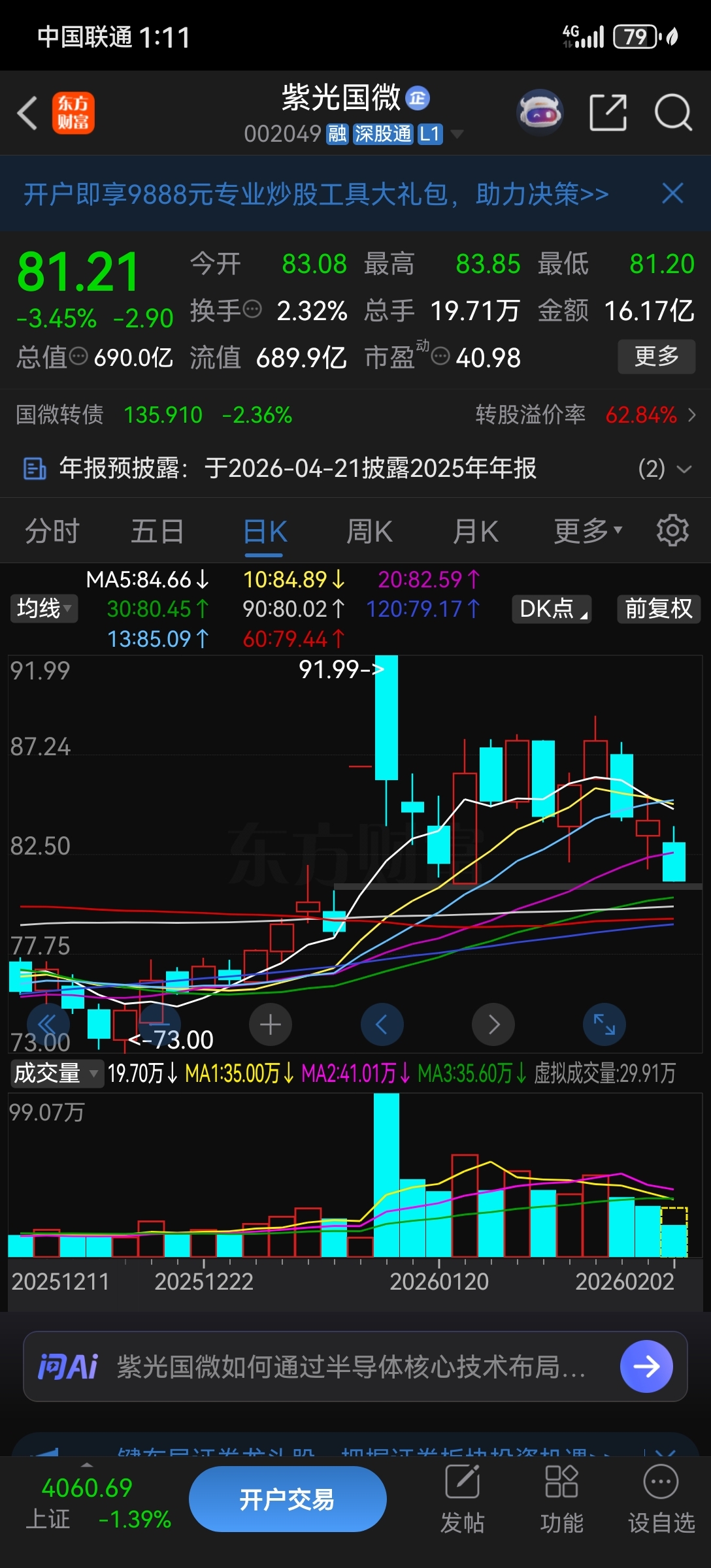
Task: Tap the back arrow icon
Action: [x=27, y=113]
